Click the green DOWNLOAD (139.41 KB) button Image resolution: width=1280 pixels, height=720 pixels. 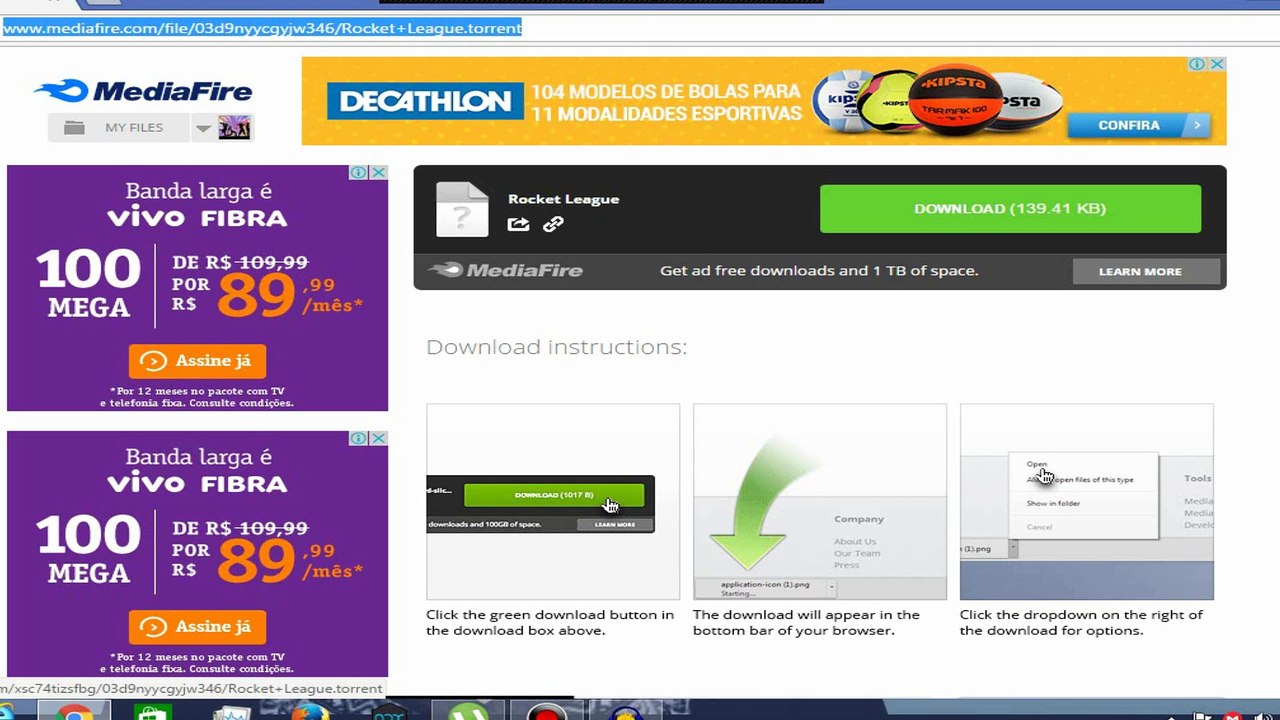[x=1010, y=209]
